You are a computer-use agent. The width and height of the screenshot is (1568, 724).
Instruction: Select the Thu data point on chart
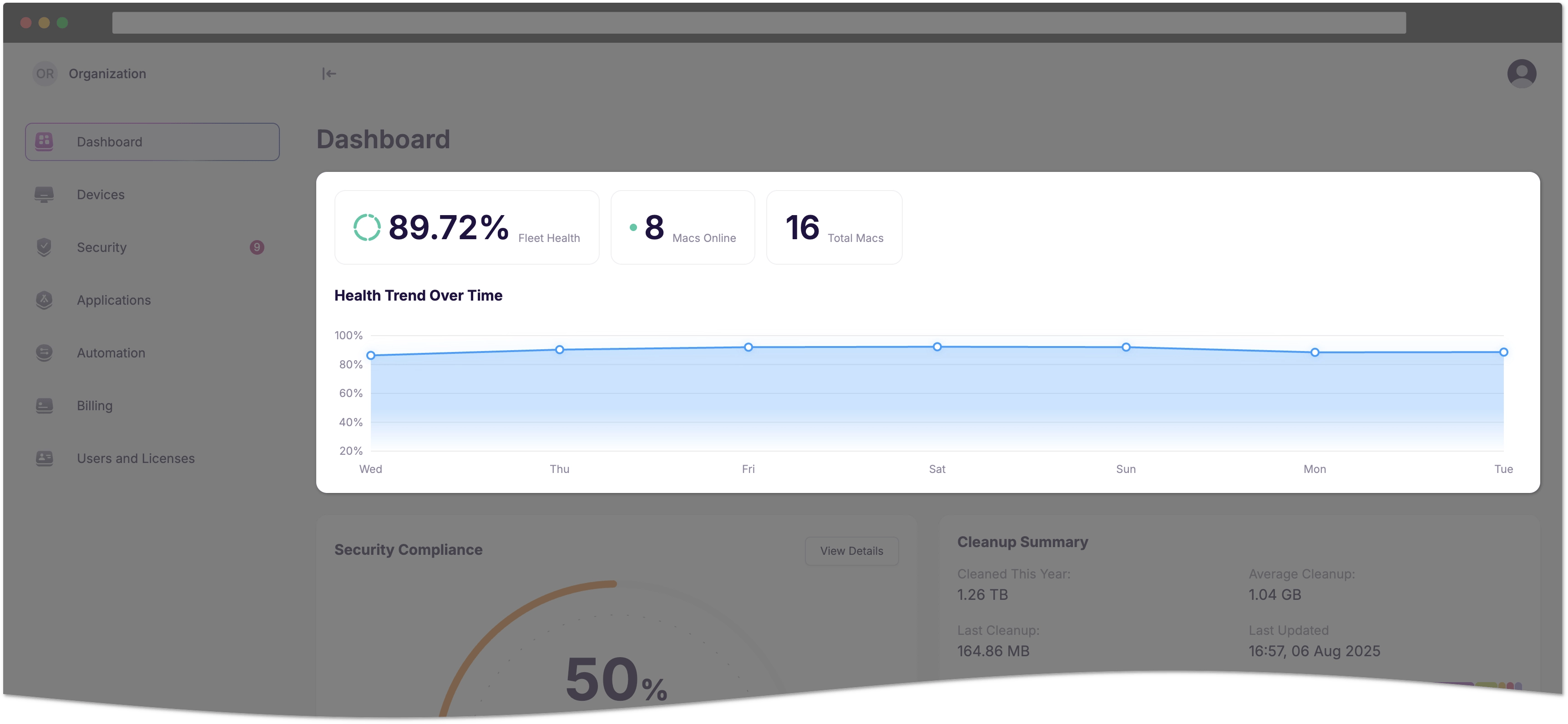(559, 350)
